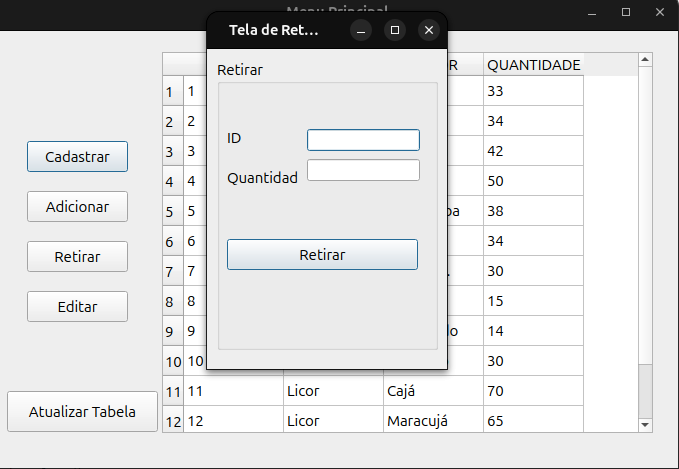Image resolution: width=679 pixels, height=469 pixels.
Task: Refresh data with Atualizar Tabela
Action: click(82, 411)
